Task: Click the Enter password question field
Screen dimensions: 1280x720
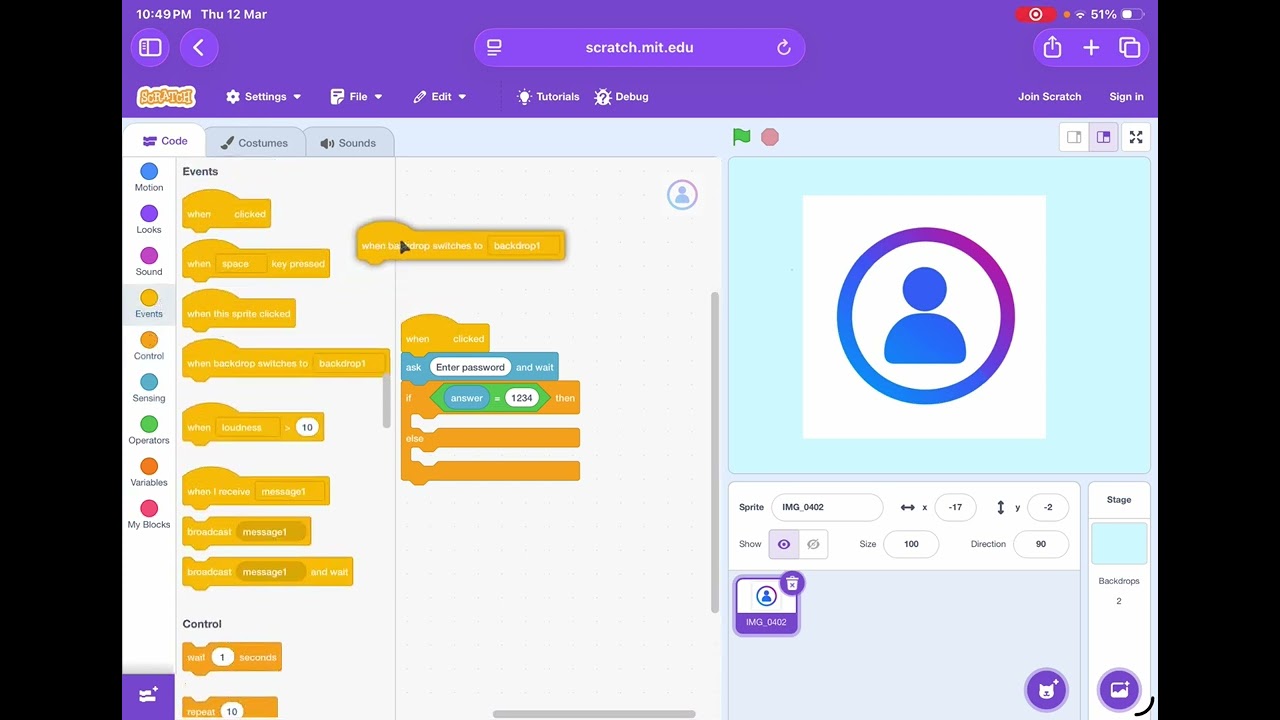Action: coord(470,367)
